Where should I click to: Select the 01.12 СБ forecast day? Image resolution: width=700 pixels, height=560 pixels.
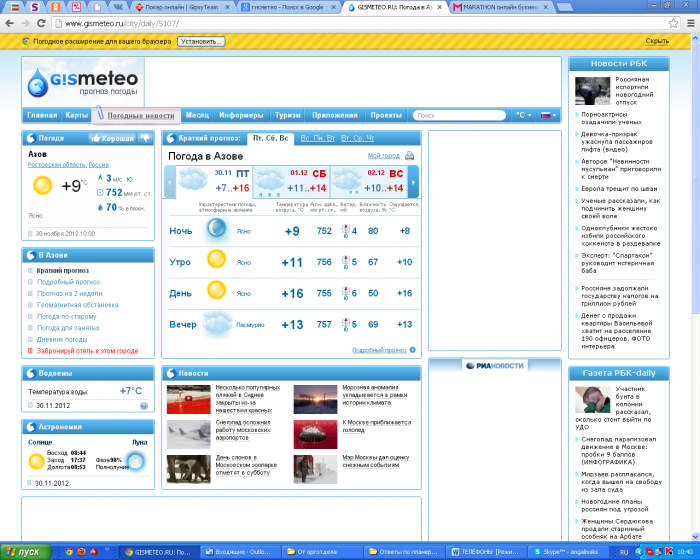click(292, 181)
